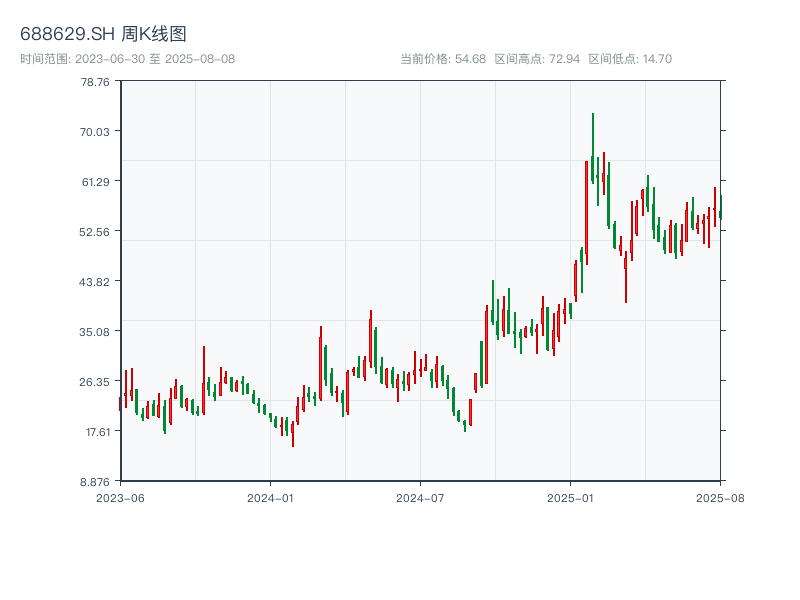This screenshot has height=600, width=800.
Task: Click the tallest green candlestick at the price peak
Action: coord(593,148)
